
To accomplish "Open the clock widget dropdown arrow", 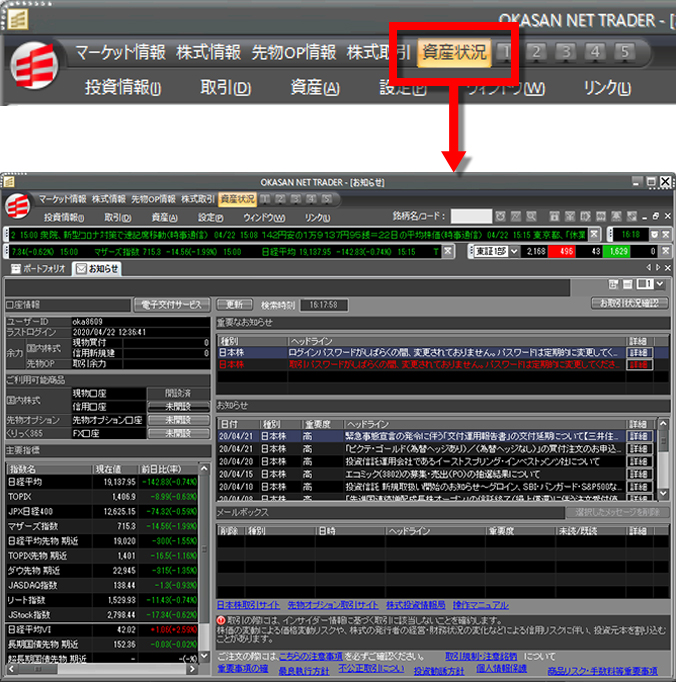I will (654, 234).
